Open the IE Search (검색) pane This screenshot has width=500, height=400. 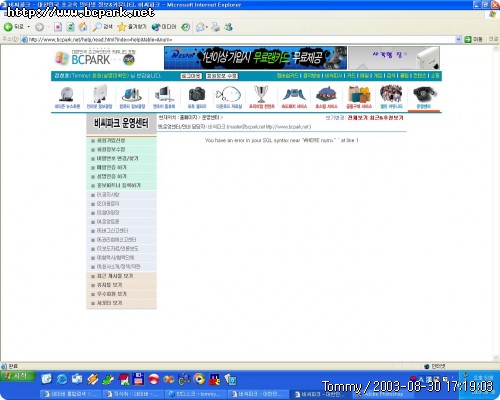[102, 27]
